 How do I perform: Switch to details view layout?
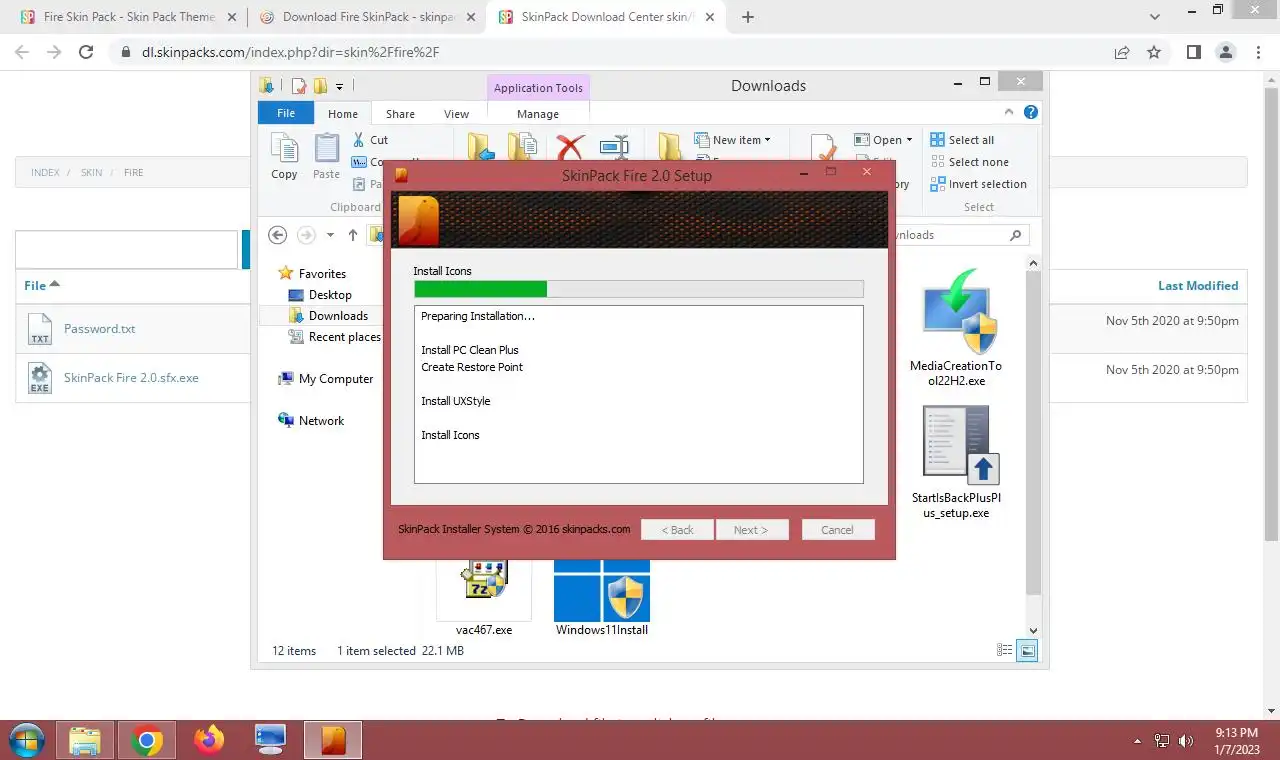[1005, 651]
